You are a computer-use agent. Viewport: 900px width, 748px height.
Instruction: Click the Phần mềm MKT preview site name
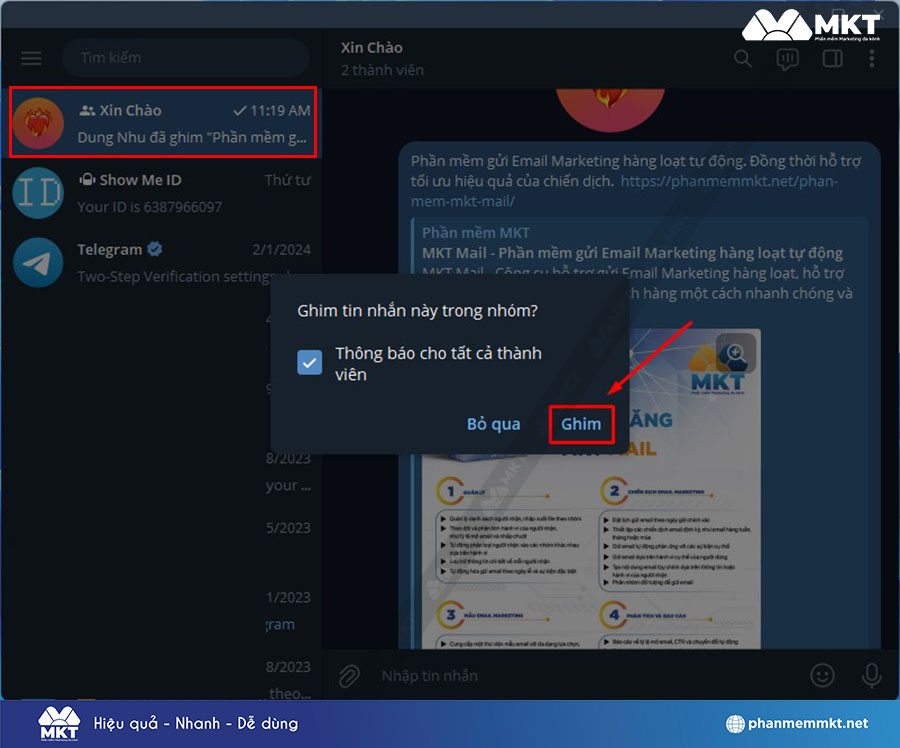point(476,233)
